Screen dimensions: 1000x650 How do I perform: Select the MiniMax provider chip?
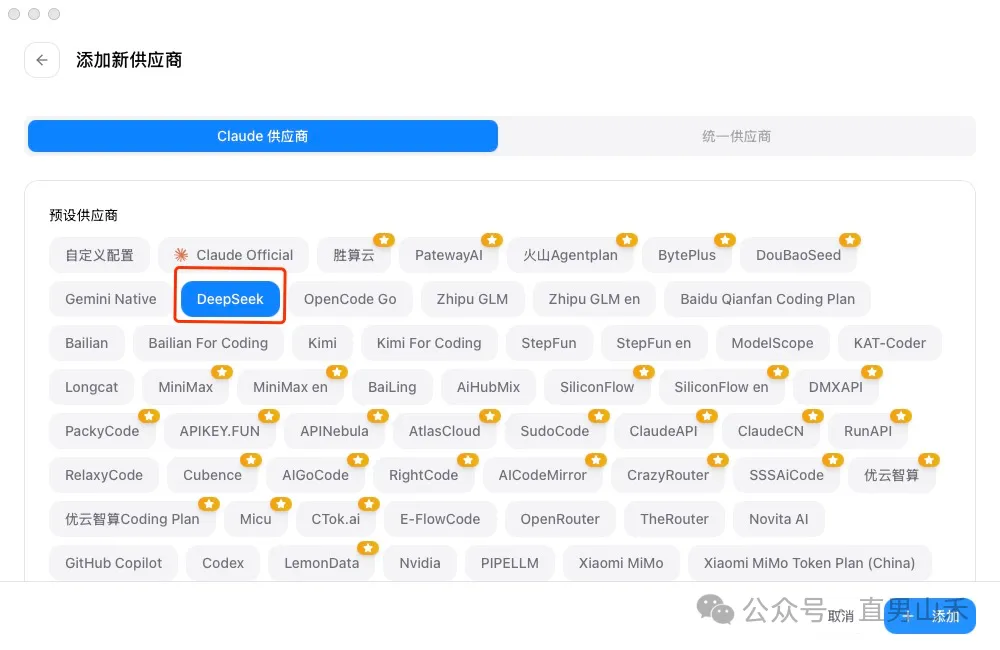[x=186, y=387]
